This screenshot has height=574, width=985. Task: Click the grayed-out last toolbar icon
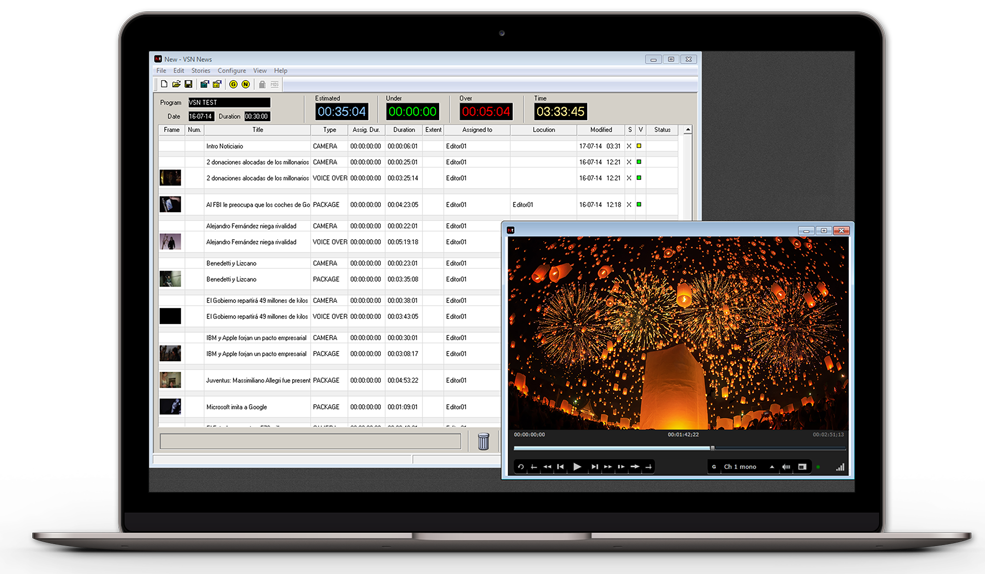pyautogui.click(x=275, y=84)
